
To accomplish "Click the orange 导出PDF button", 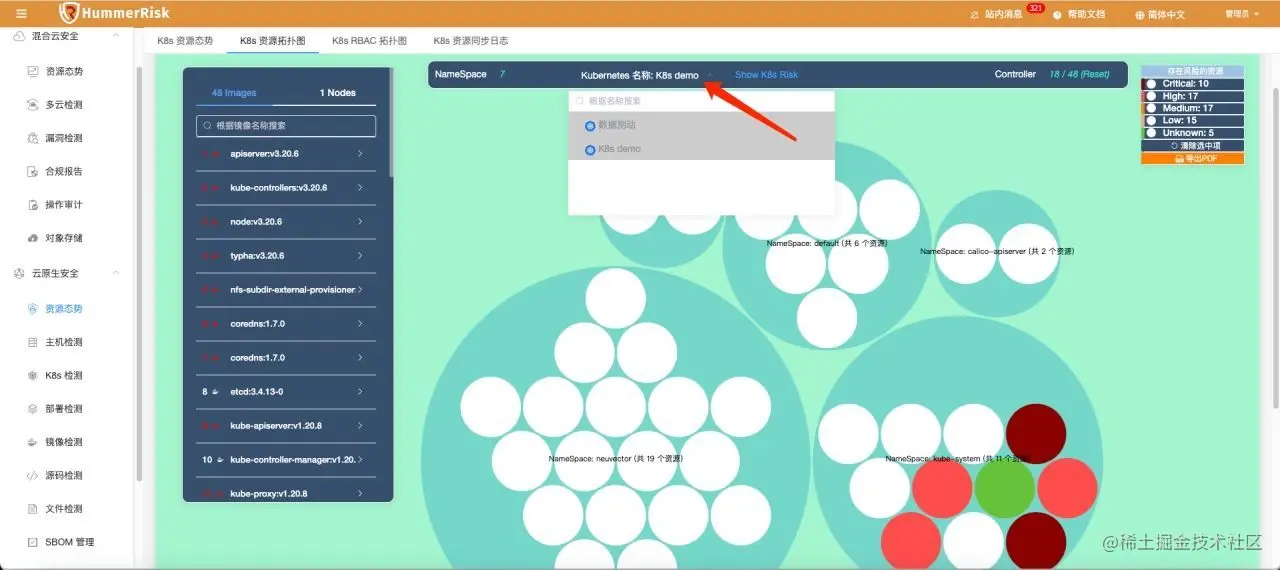I will pos(1192,158).
